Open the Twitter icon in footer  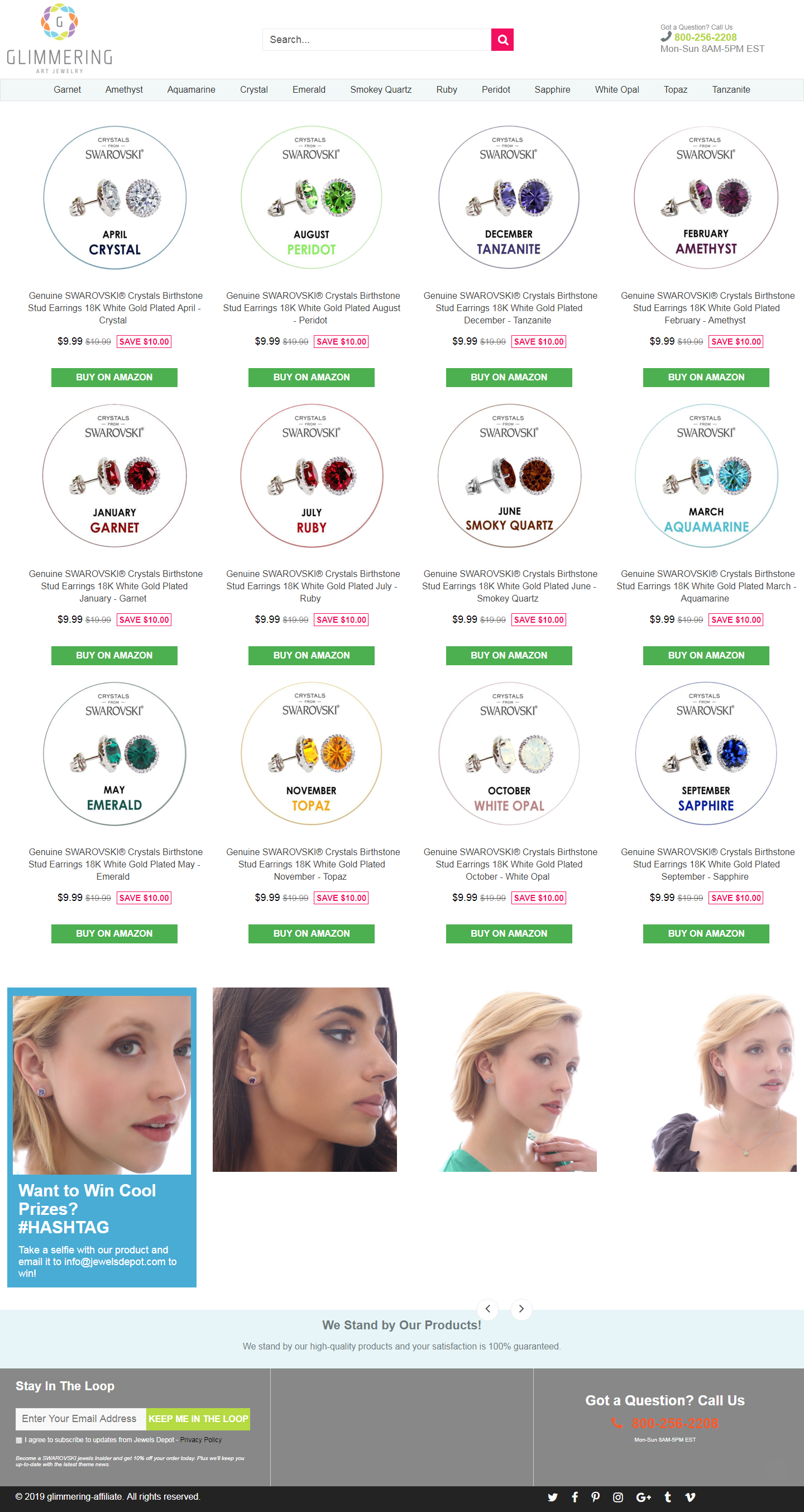pyautogui.click(x=552, y=1497)
